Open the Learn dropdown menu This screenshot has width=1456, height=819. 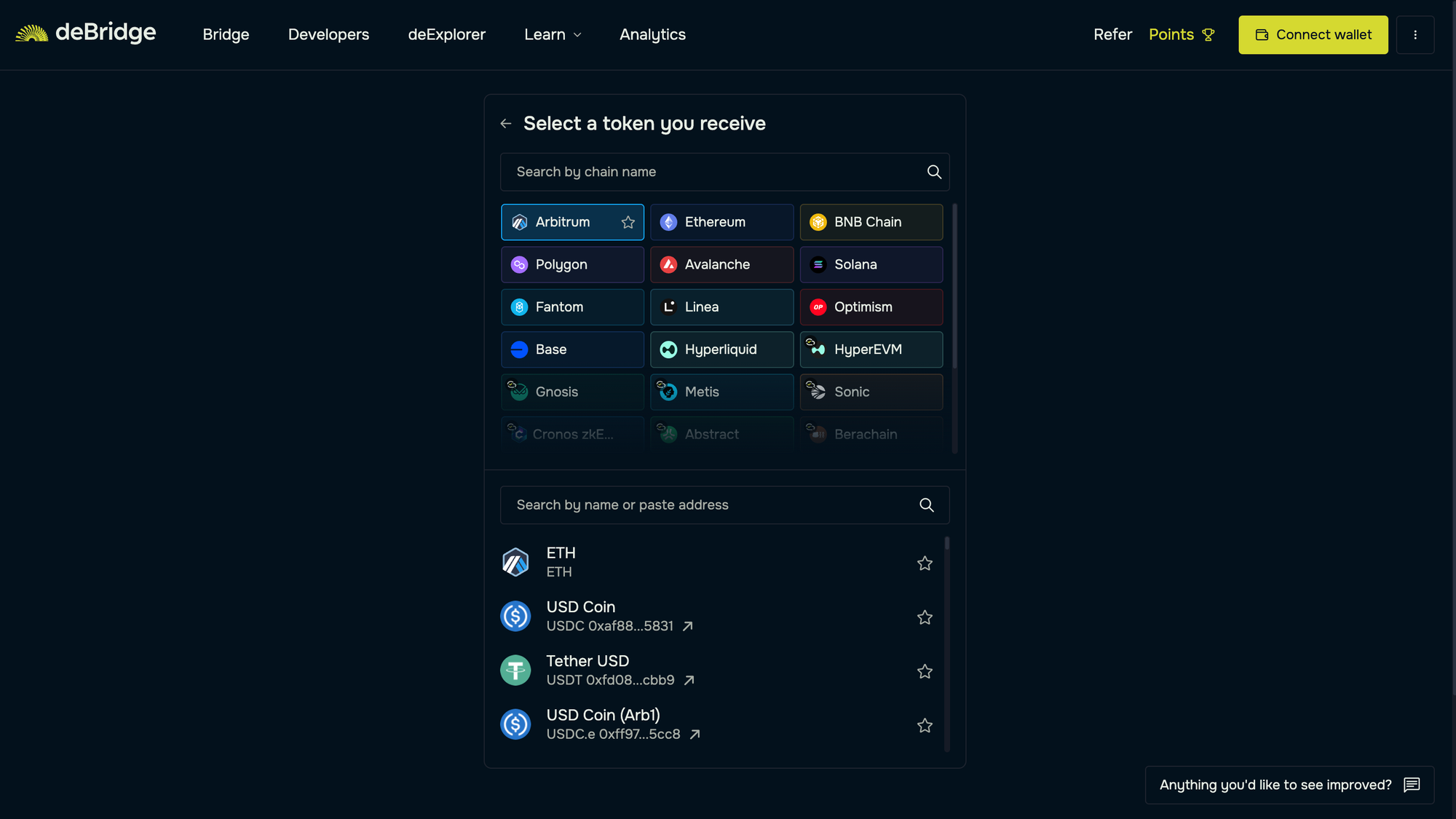[553, 34]
